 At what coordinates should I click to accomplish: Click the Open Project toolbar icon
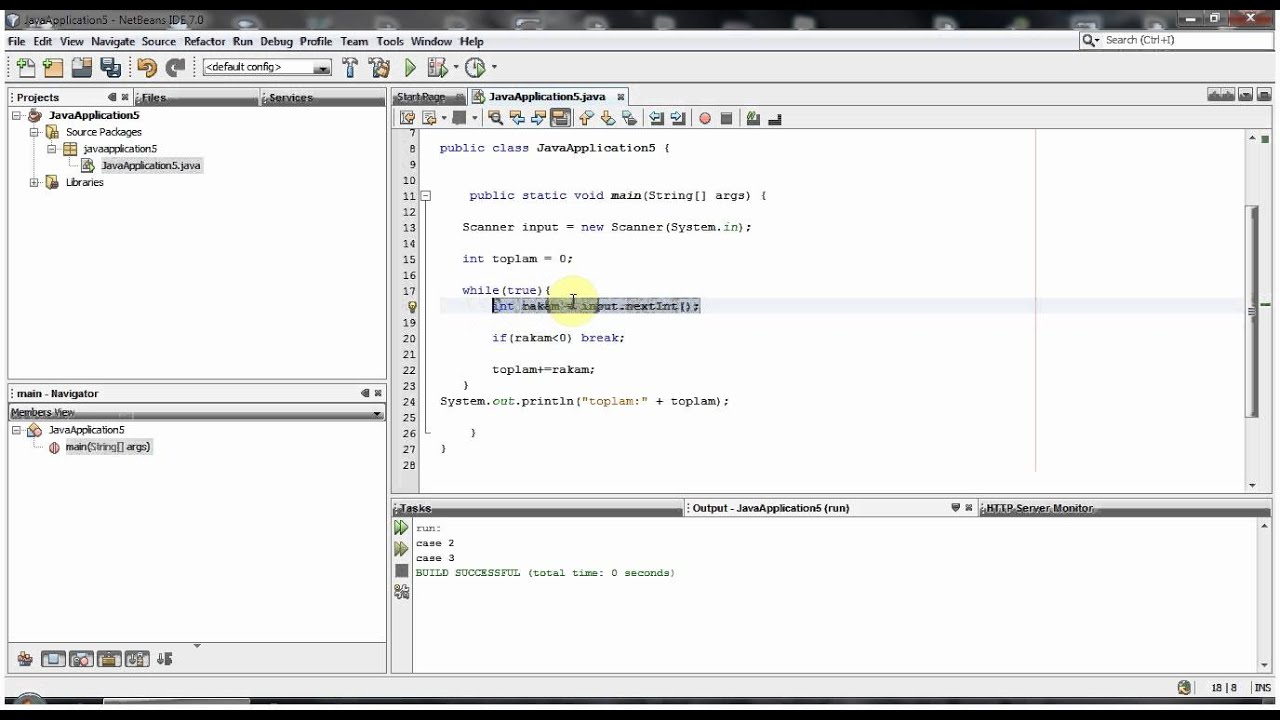pyautogui.click(x=82, y=67)
